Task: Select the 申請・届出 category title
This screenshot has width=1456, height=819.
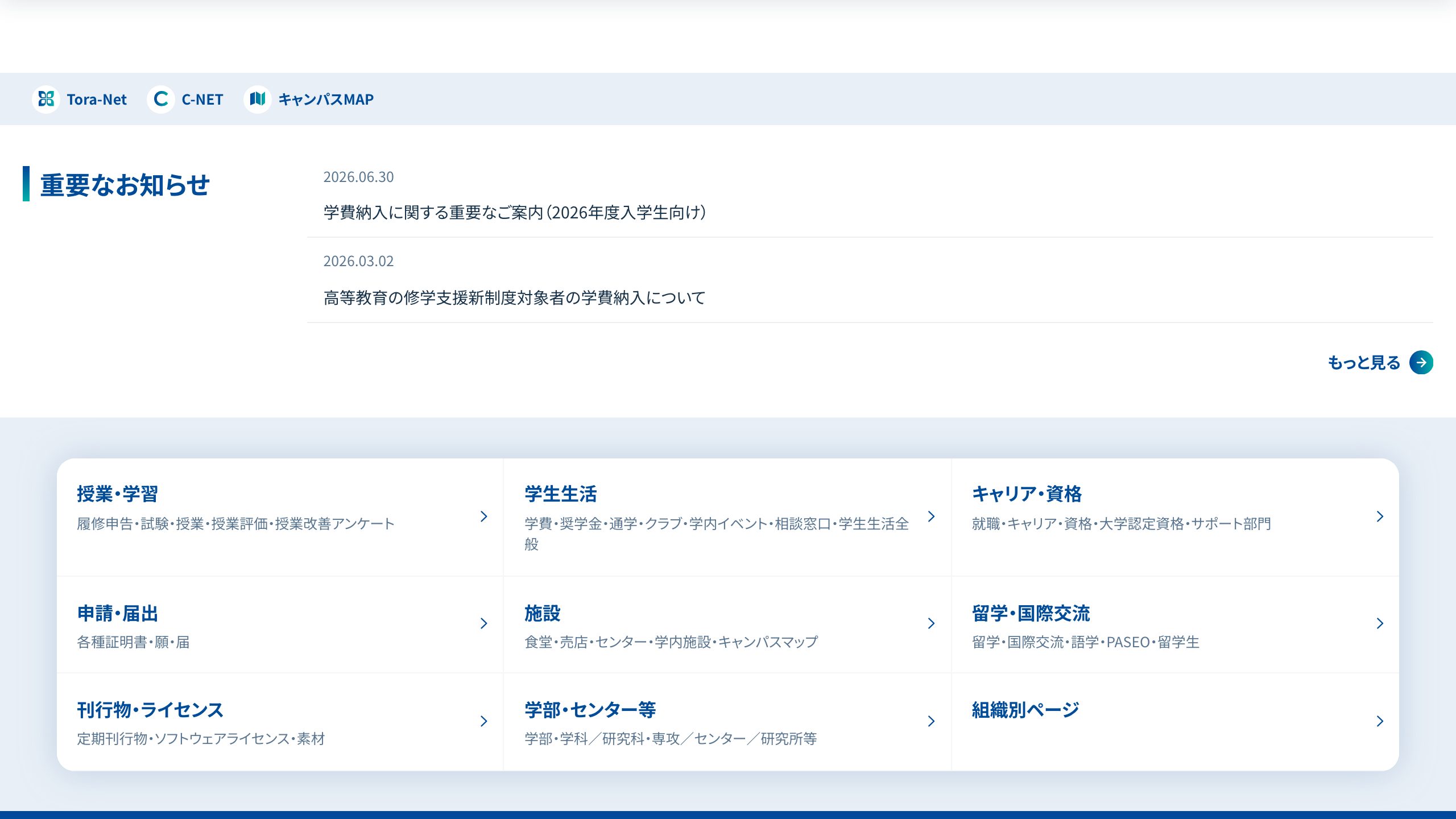Action: pos(117,613)
